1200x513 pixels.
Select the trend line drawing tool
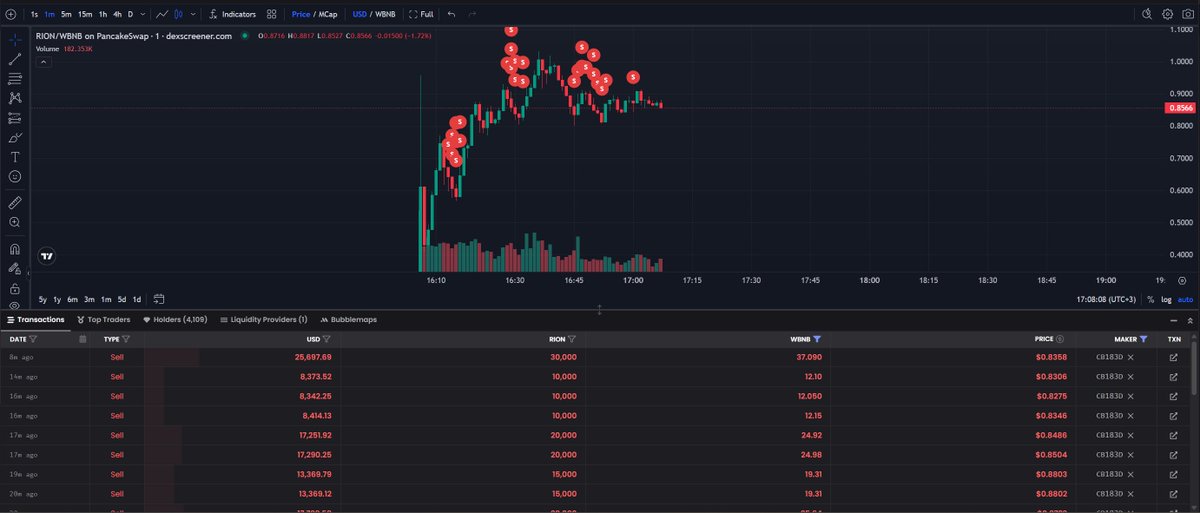coord(15,59)
